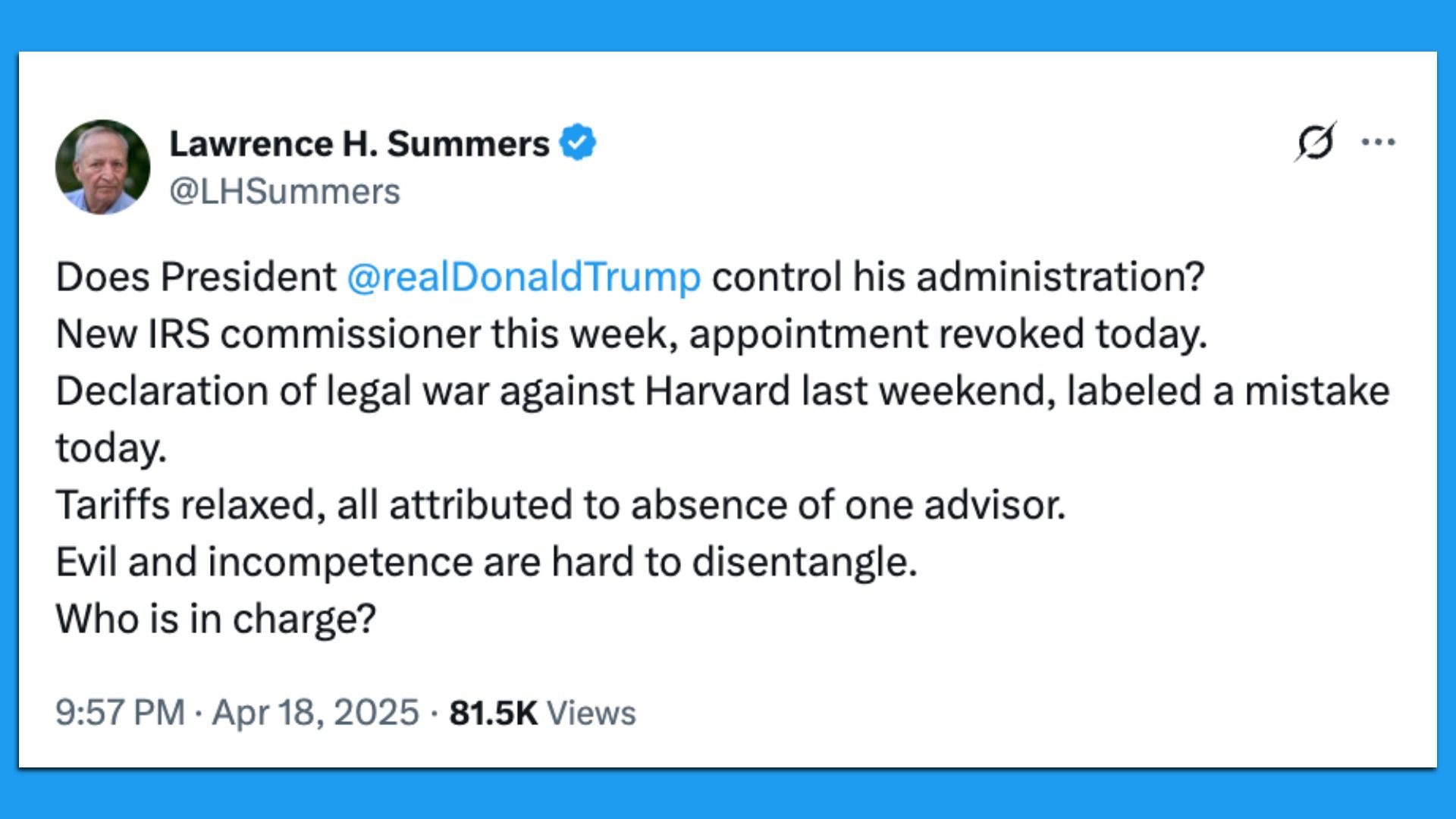Image resolution: width=1456 pixels, height=819 pixels.
Task: Open the three-dot more options menu
Action: pos(1378,142)
